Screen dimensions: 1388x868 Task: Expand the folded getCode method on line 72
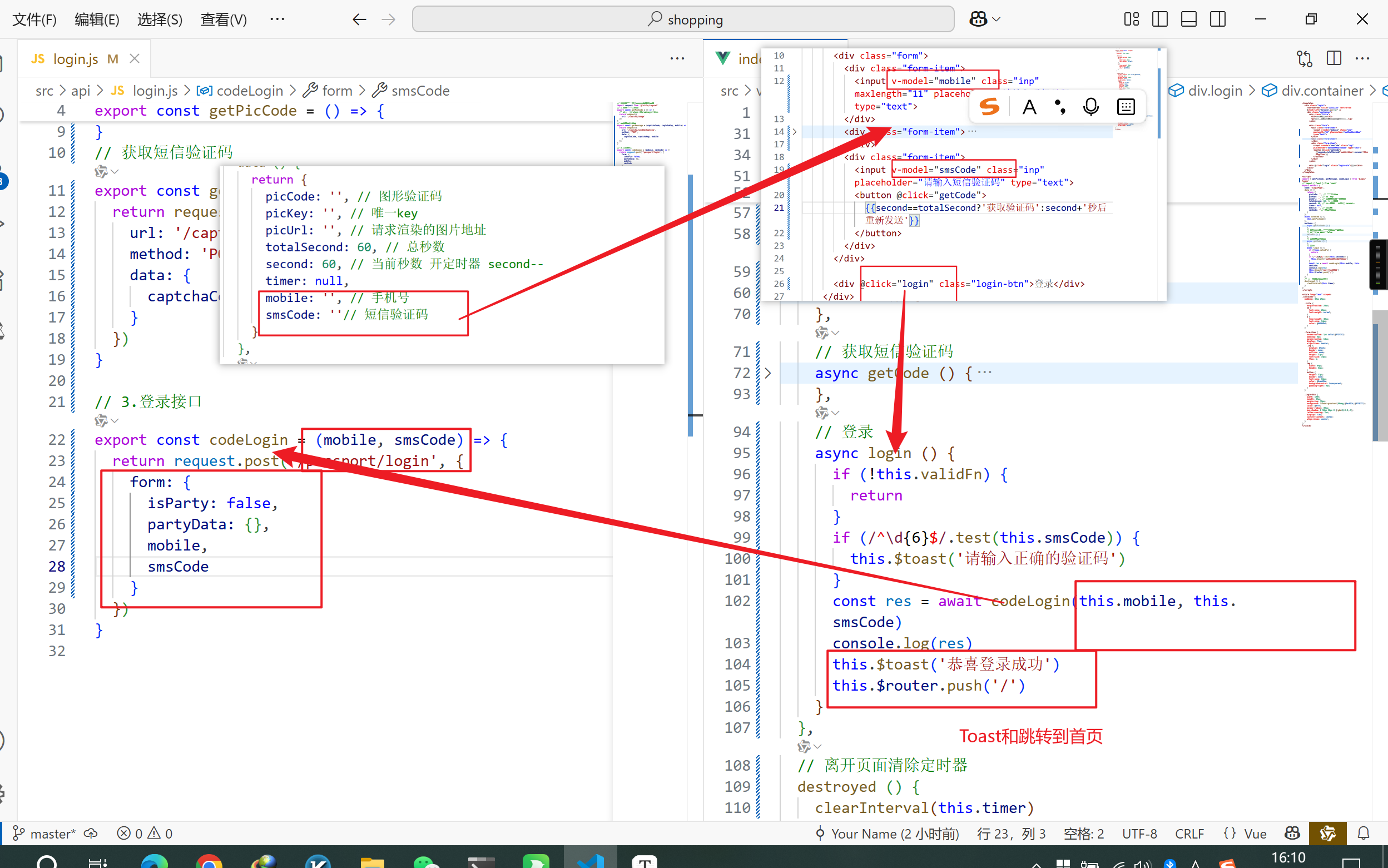[768, 373]
